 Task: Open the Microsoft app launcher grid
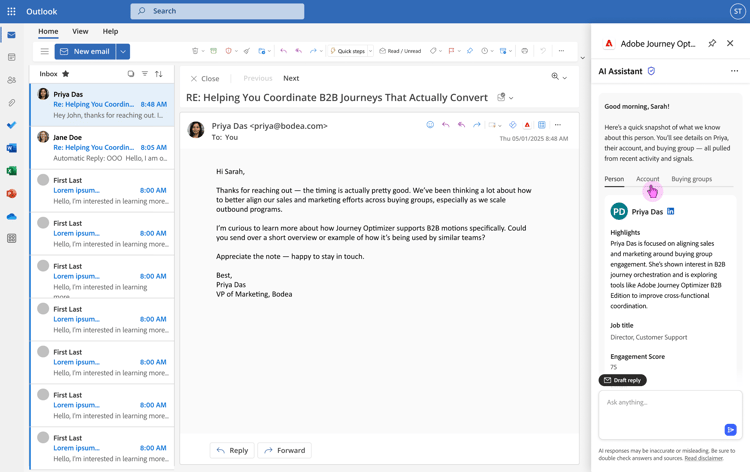click(x=11, y=11)
